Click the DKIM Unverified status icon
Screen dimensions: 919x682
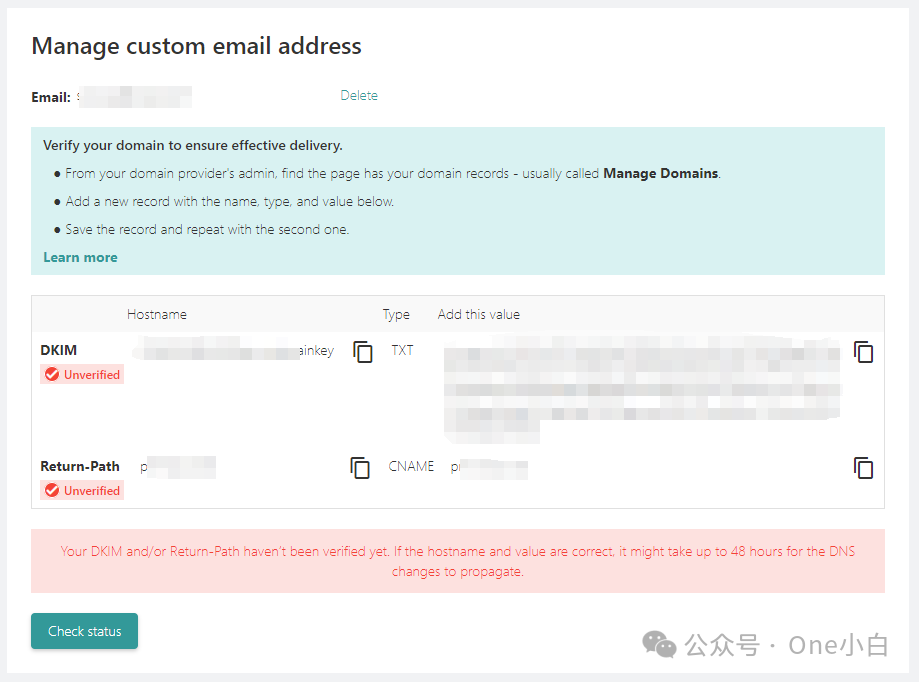click(52, 374)
